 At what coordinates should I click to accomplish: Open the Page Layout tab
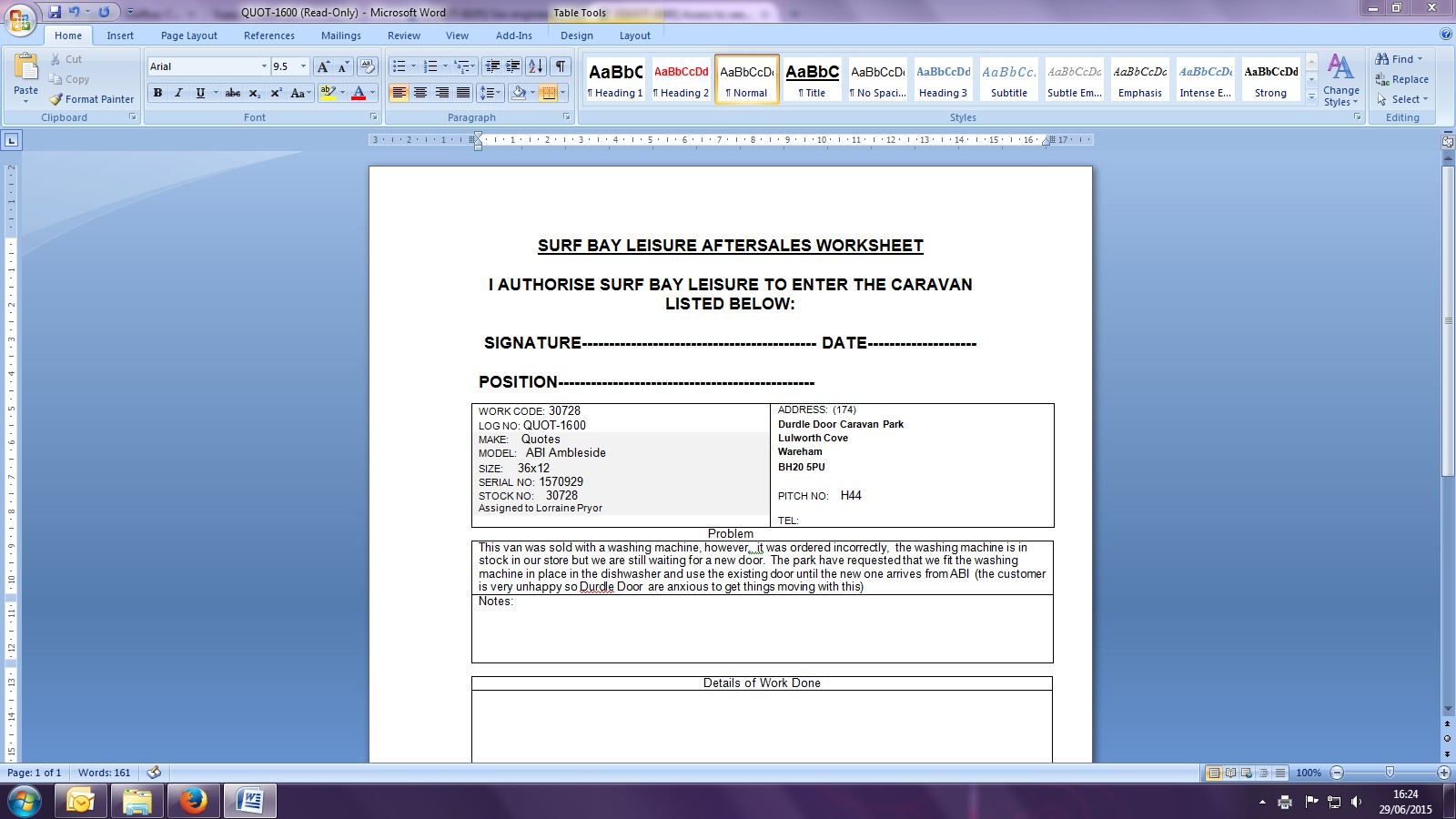[189, 35]
